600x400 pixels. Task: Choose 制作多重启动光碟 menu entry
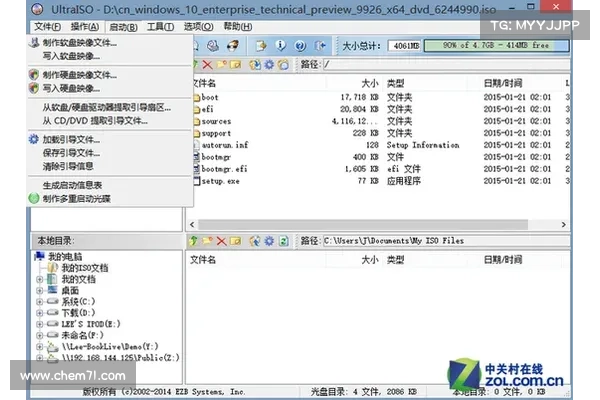click(x=110, y=199)
